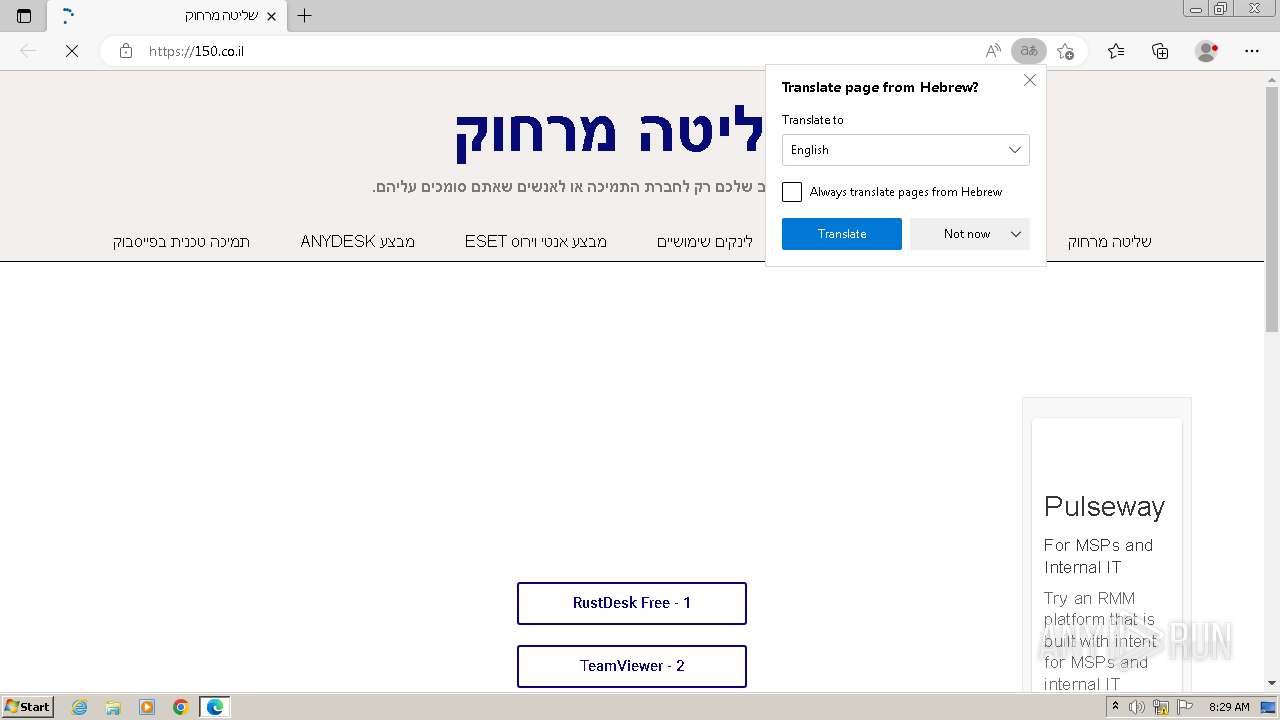Open a new tab with plus icon
Screen dimensions: 1280x720
[305, 16]
